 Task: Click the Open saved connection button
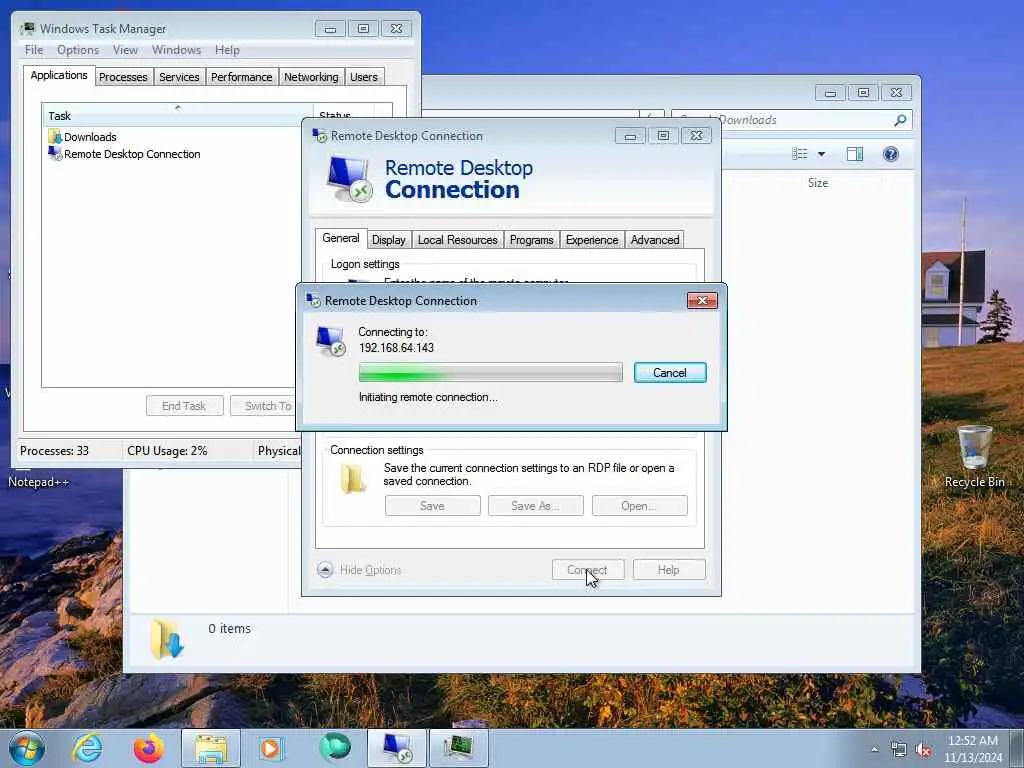pos(639,505)
